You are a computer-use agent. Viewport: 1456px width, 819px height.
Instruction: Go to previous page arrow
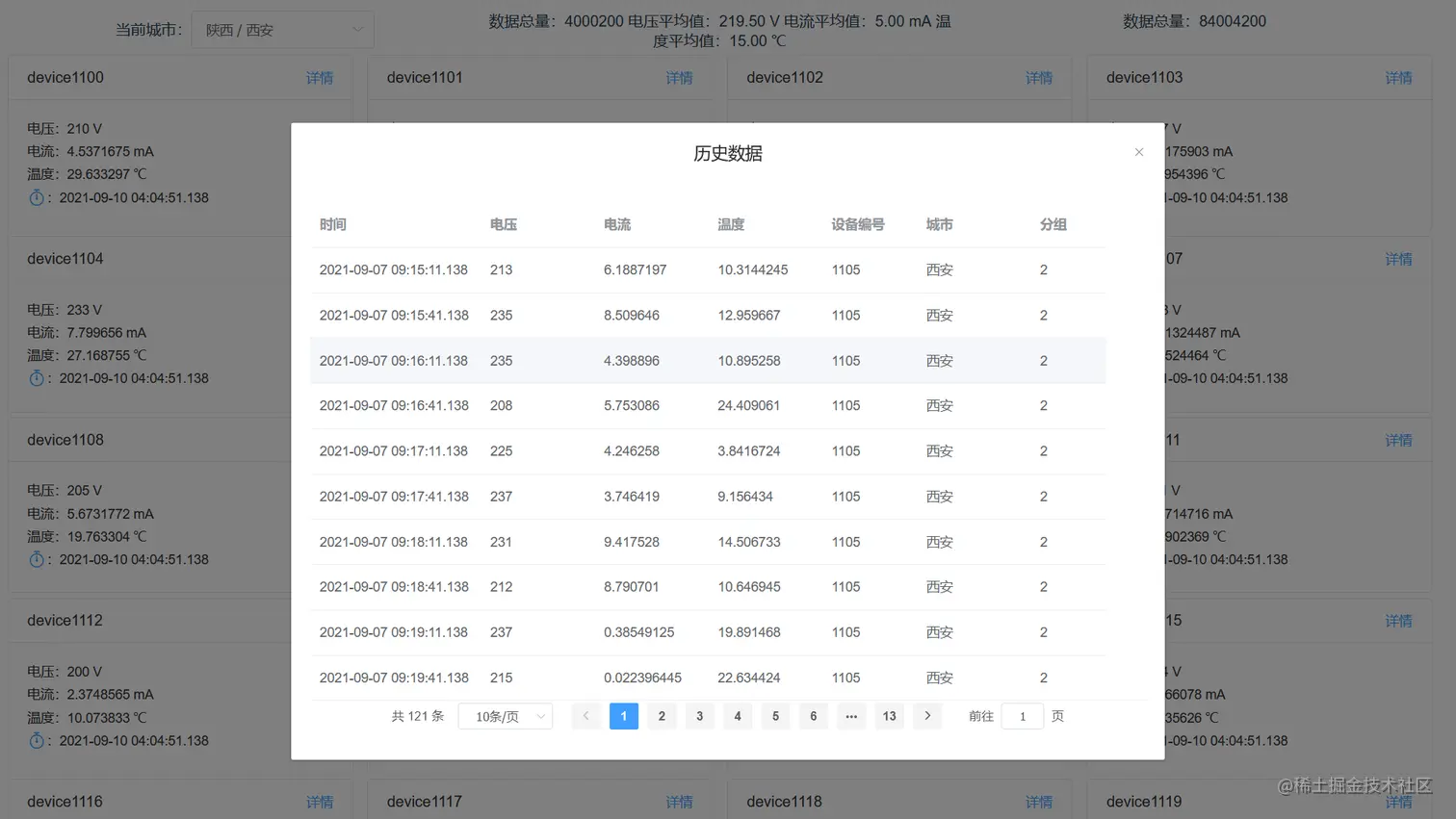585,716
